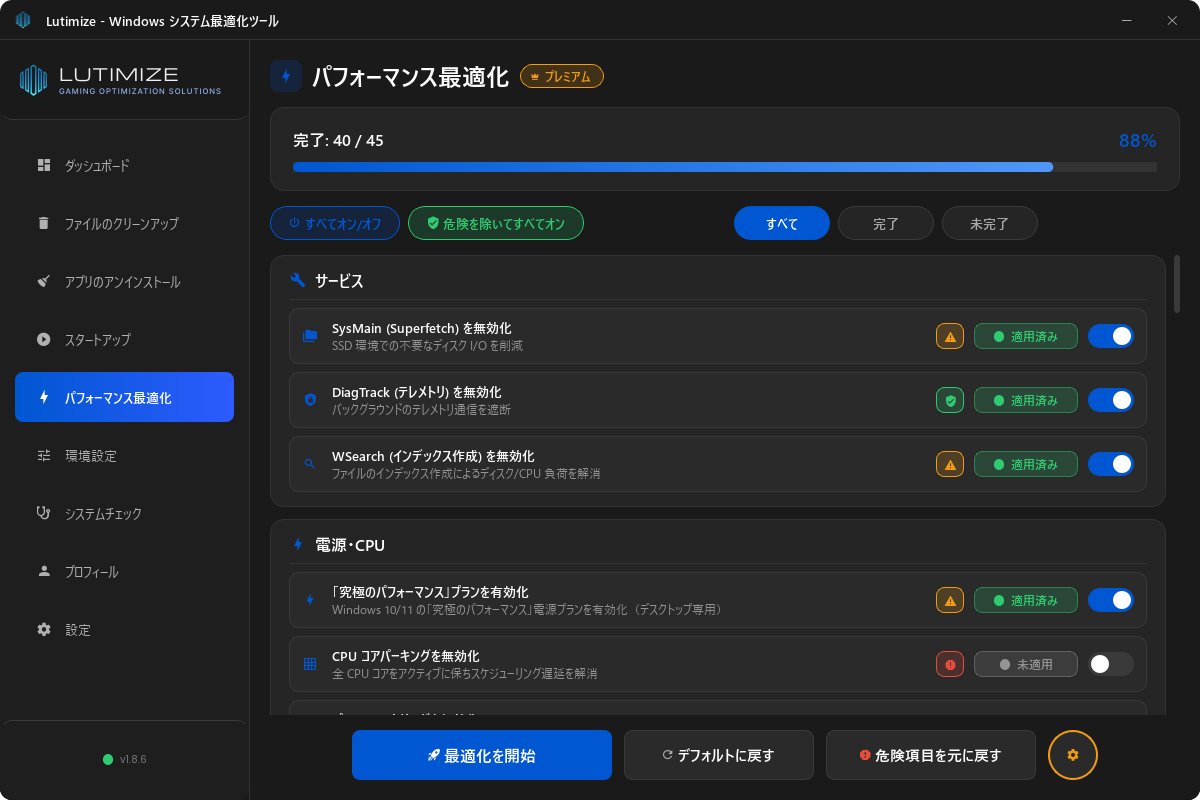Click the wrench icon in サービス header
This screenshot has width=1200, height=800.
click(x=297, y=281)
